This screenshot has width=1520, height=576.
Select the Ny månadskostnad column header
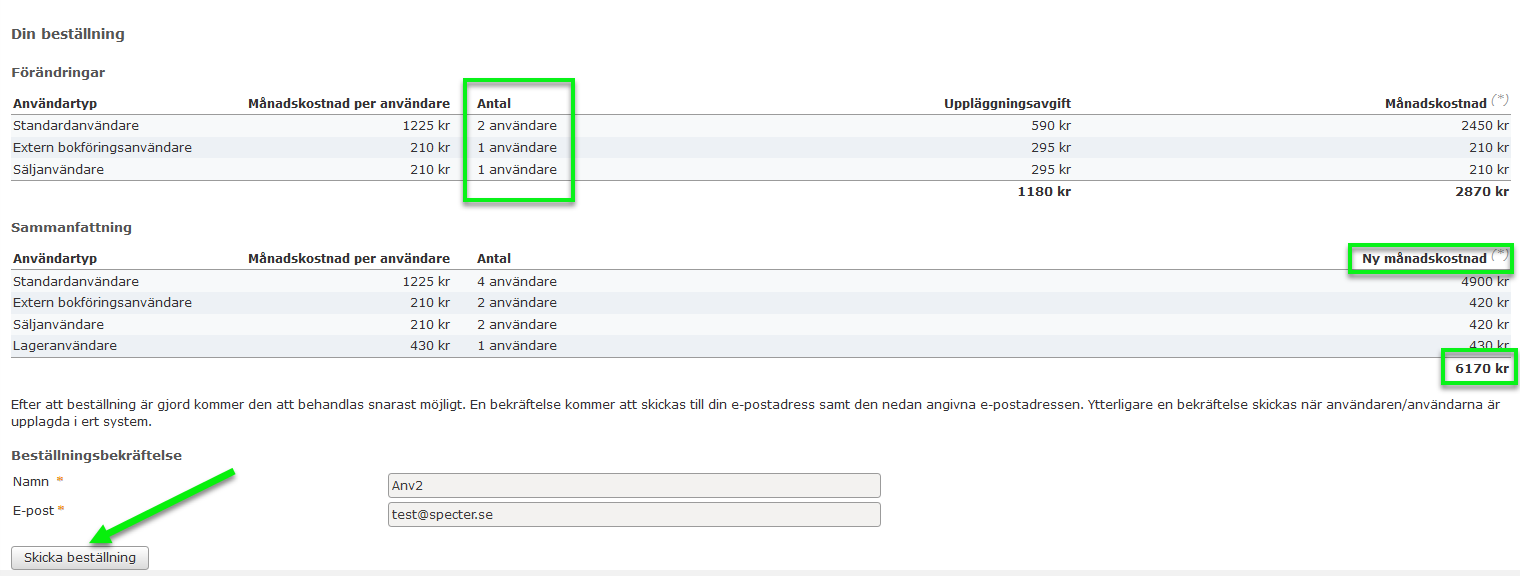tap(1424, 259)
